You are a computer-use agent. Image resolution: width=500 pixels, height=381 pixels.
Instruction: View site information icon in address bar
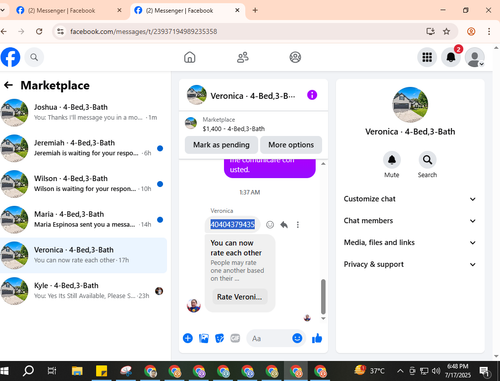[60, 31]
